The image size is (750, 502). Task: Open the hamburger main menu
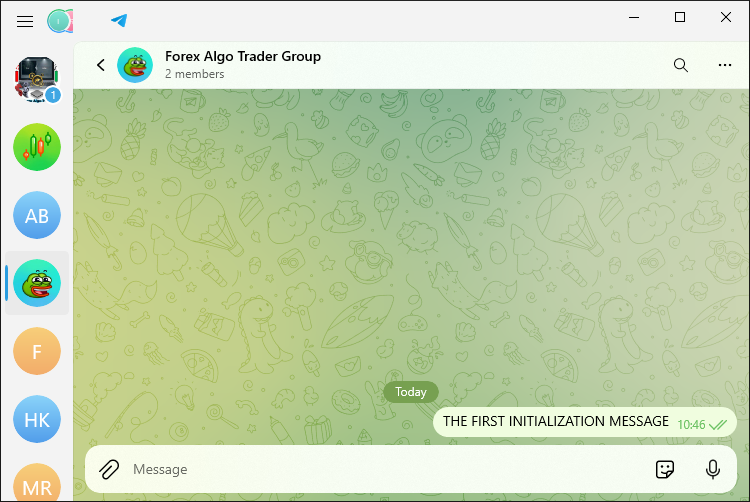click(x=26, y=20)
